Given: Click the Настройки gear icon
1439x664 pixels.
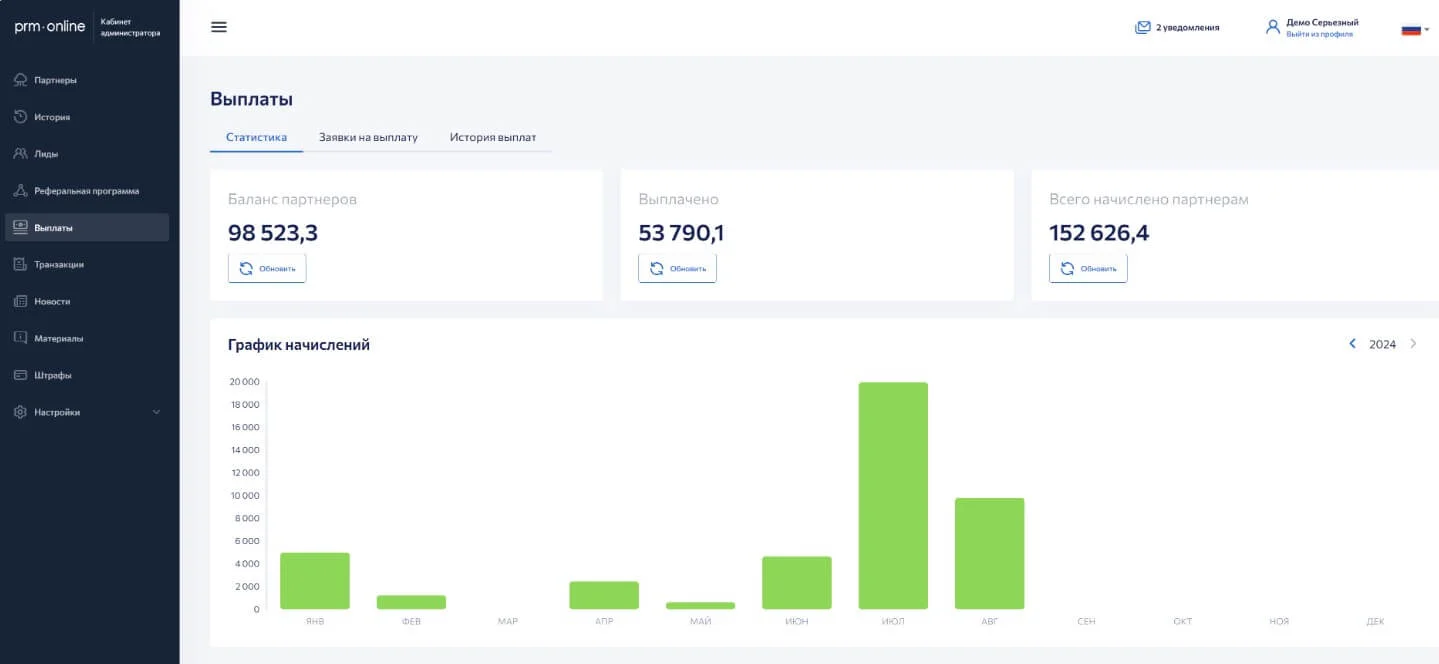Looking at the screenshot, I should tap(20, 412).
